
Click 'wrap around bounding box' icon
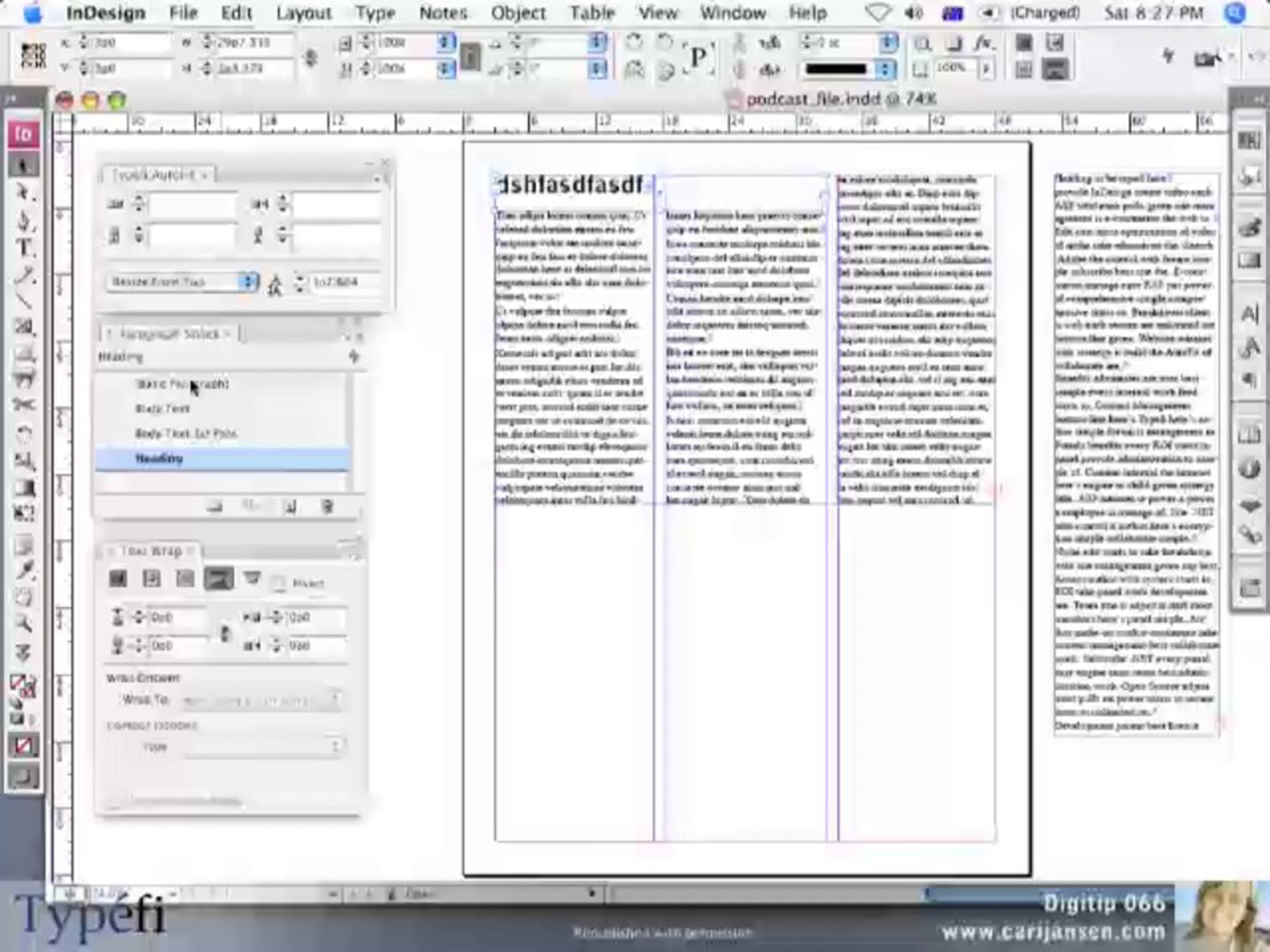pyautogui.click(x=151, y=579)
